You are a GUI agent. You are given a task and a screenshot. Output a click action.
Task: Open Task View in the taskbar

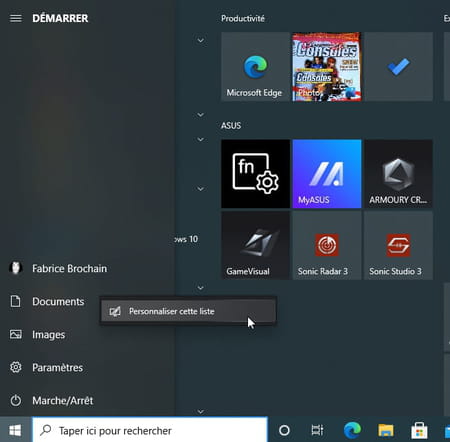click(x=317, y=430)
